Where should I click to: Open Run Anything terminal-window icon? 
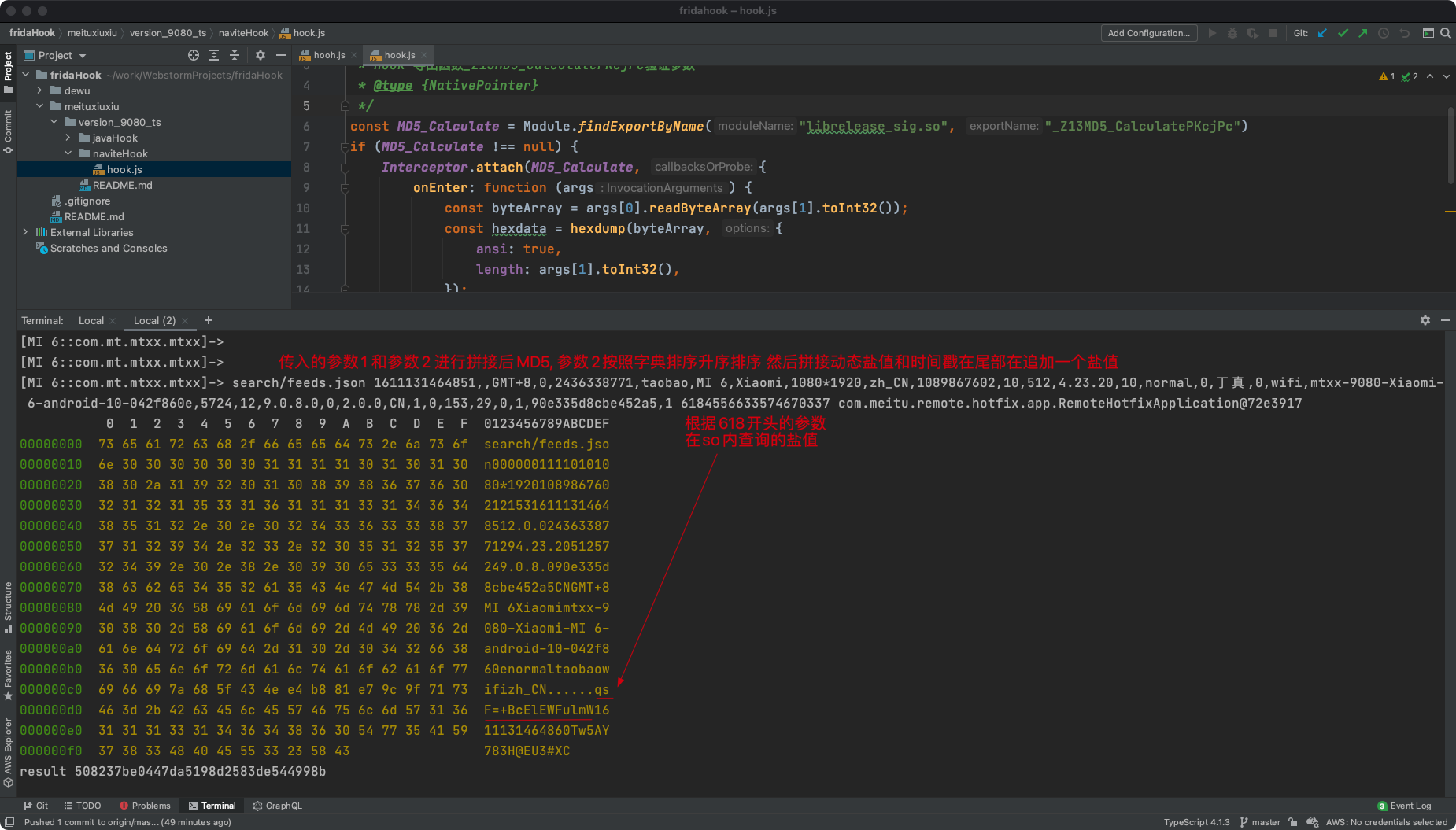(1428, 33)
